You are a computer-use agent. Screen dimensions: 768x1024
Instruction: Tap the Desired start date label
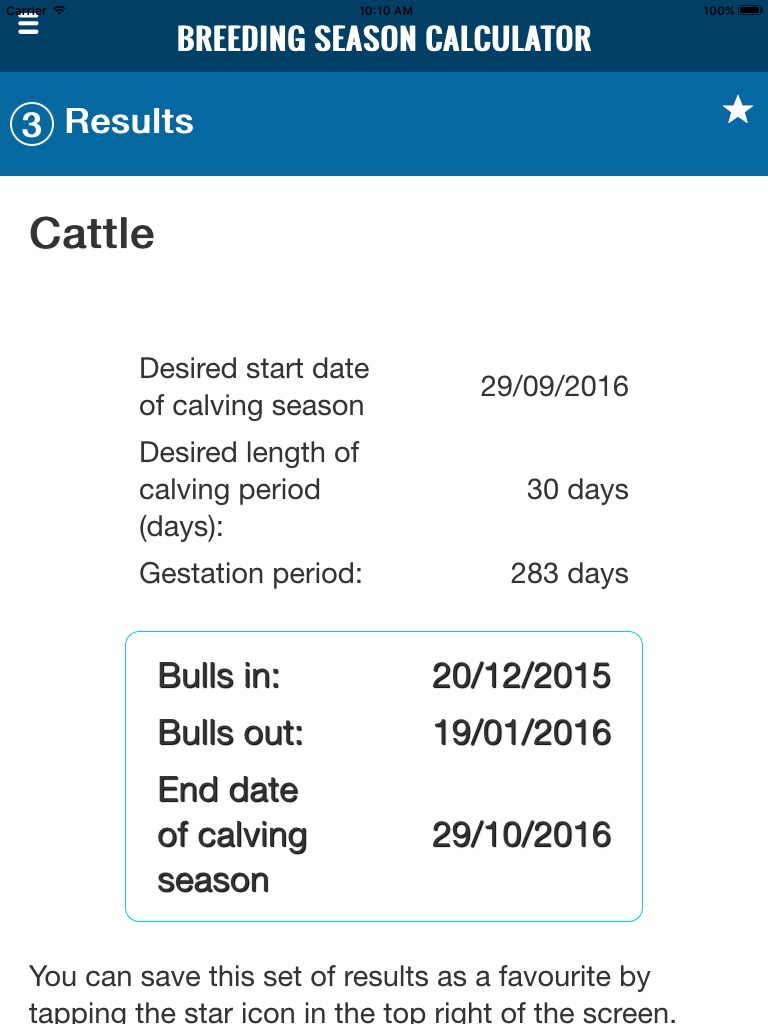pos(254,387)
